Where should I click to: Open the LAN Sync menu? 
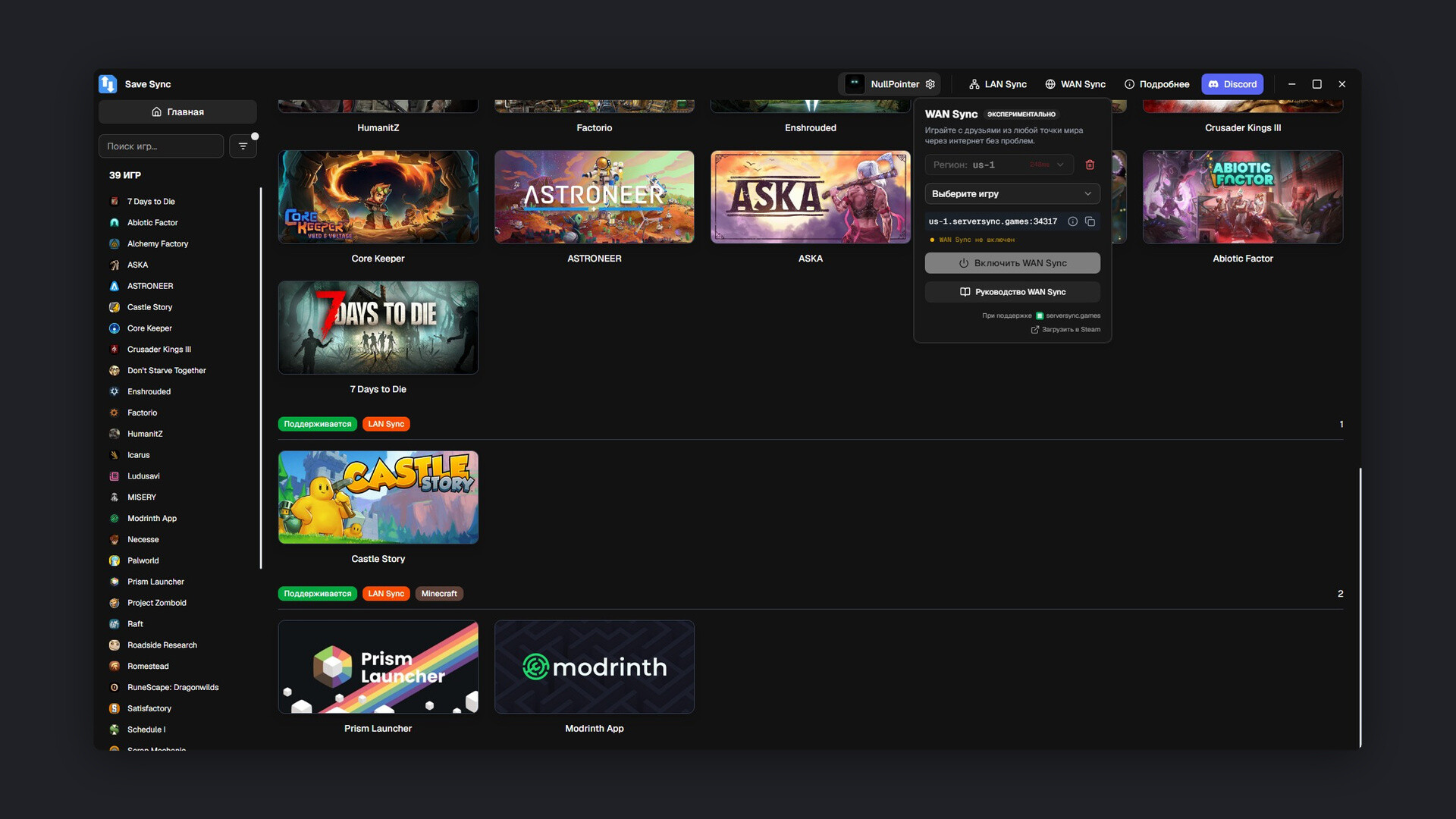coord(997,84)
